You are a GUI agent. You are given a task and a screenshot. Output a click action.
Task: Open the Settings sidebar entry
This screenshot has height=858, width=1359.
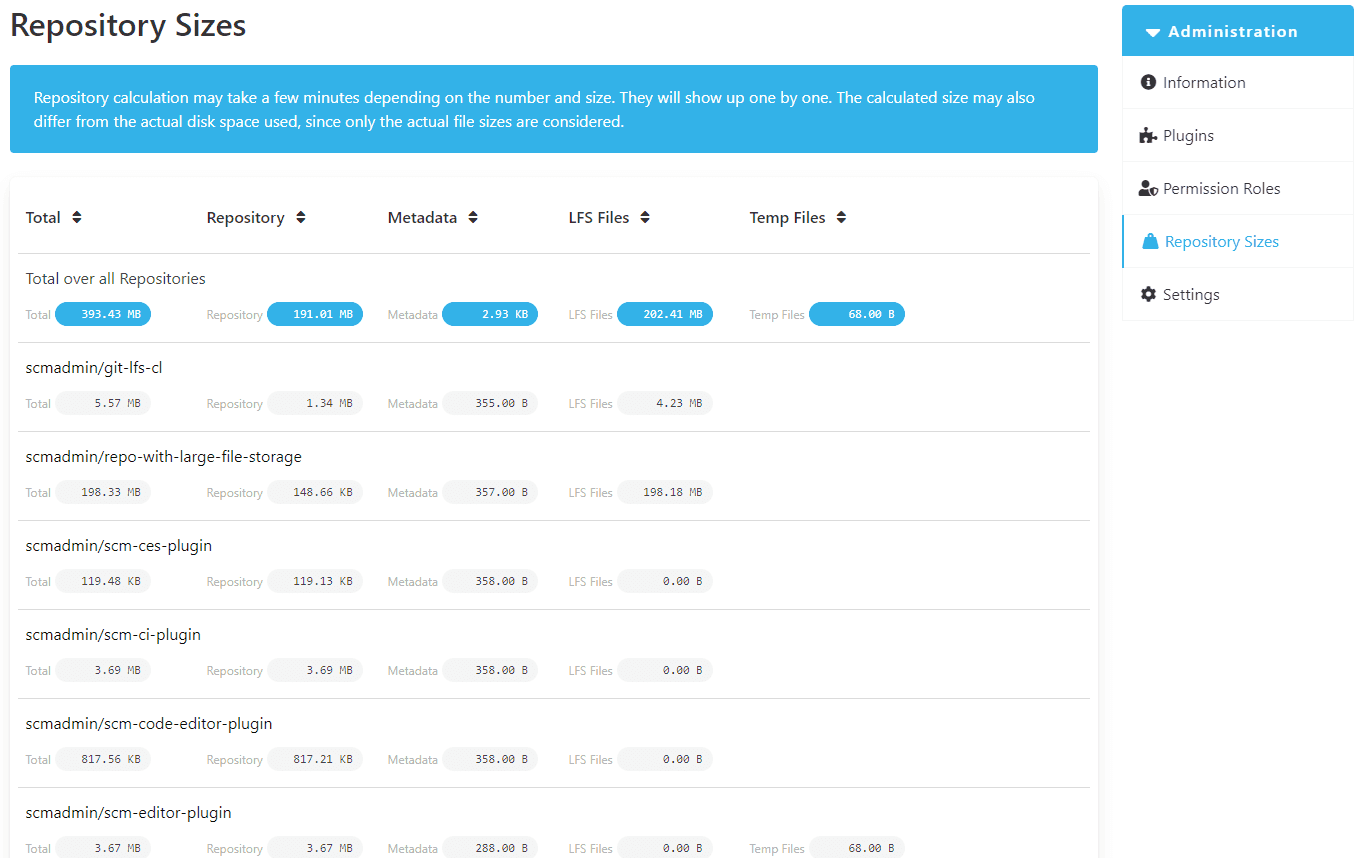[1192, 294]
